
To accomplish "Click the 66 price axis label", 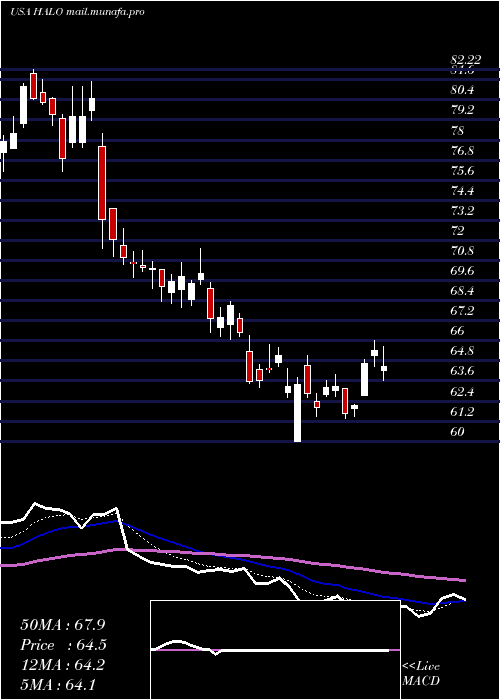I will [x=458, y=330].
